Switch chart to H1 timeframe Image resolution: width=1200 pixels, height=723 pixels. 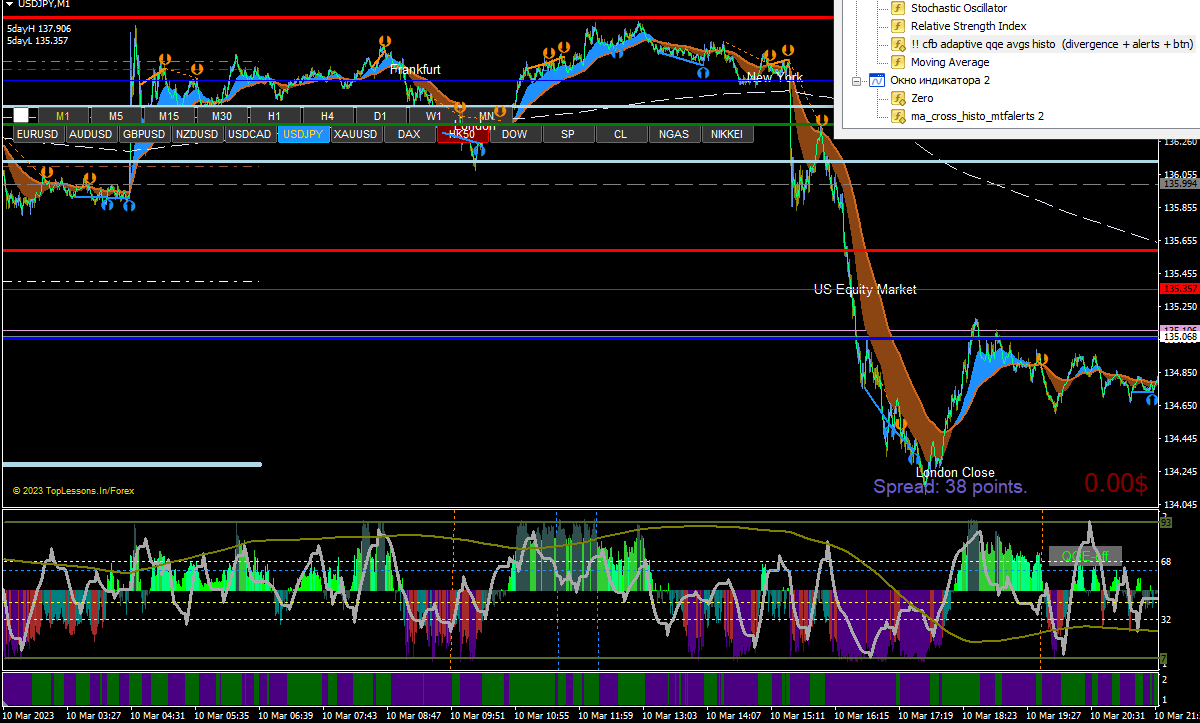[274, 115]
